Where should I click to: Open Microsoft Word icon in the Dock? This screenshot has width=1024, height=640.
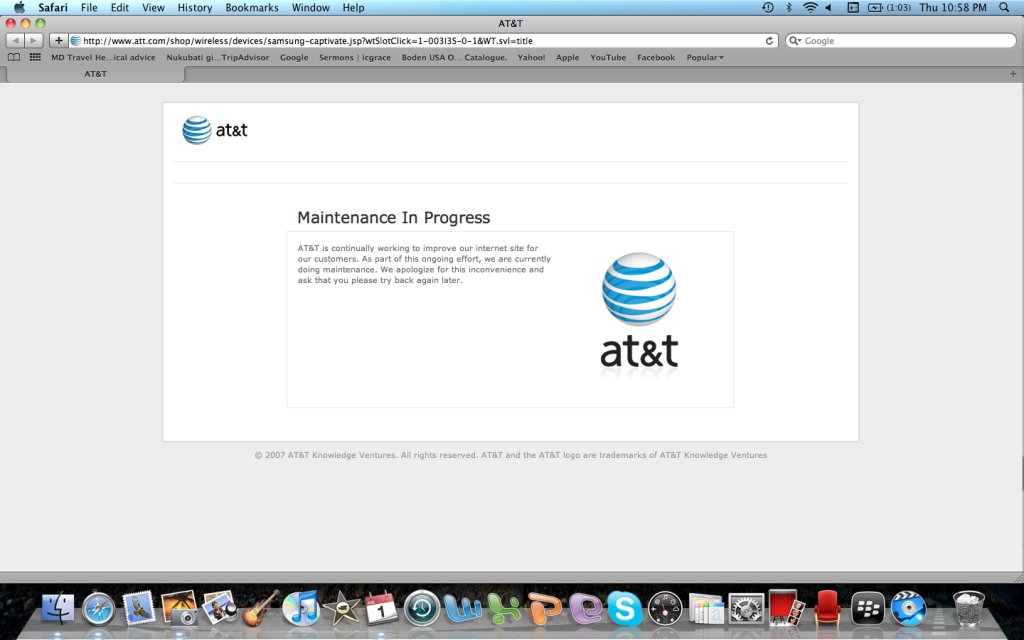(x=462, y=608)
